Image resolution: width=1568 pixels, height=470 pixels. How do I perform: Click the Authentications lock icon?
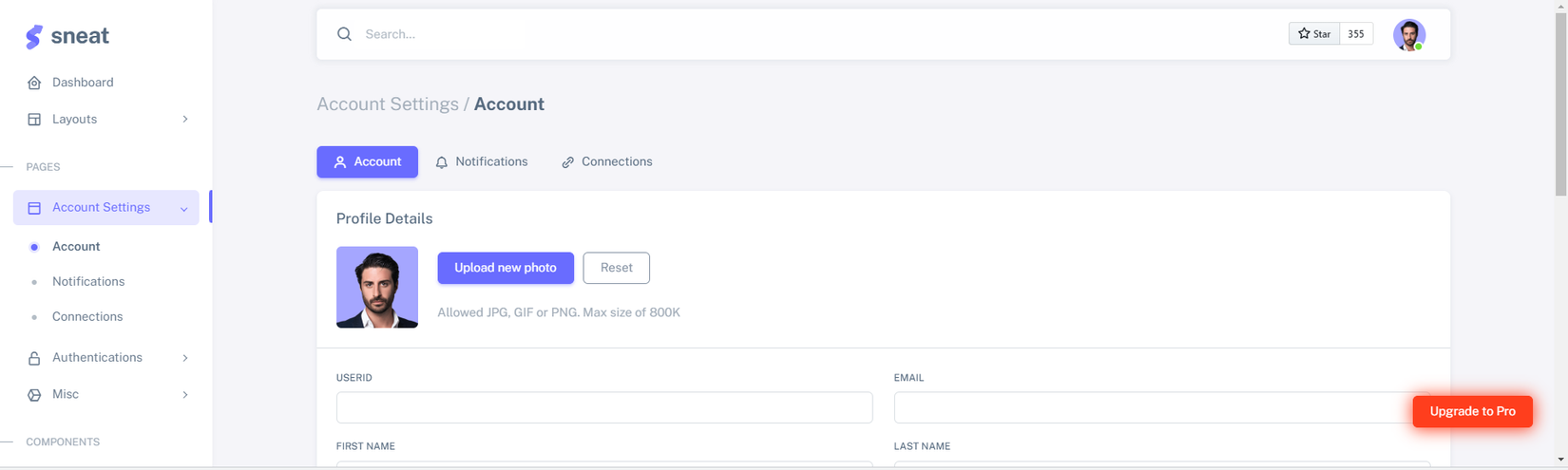[x=34, y=358]
